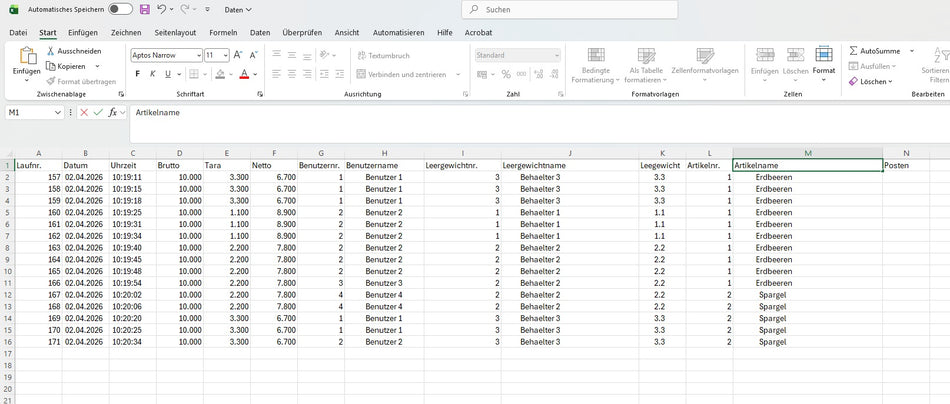Click the Undo arrow icon

coord(162,9)
